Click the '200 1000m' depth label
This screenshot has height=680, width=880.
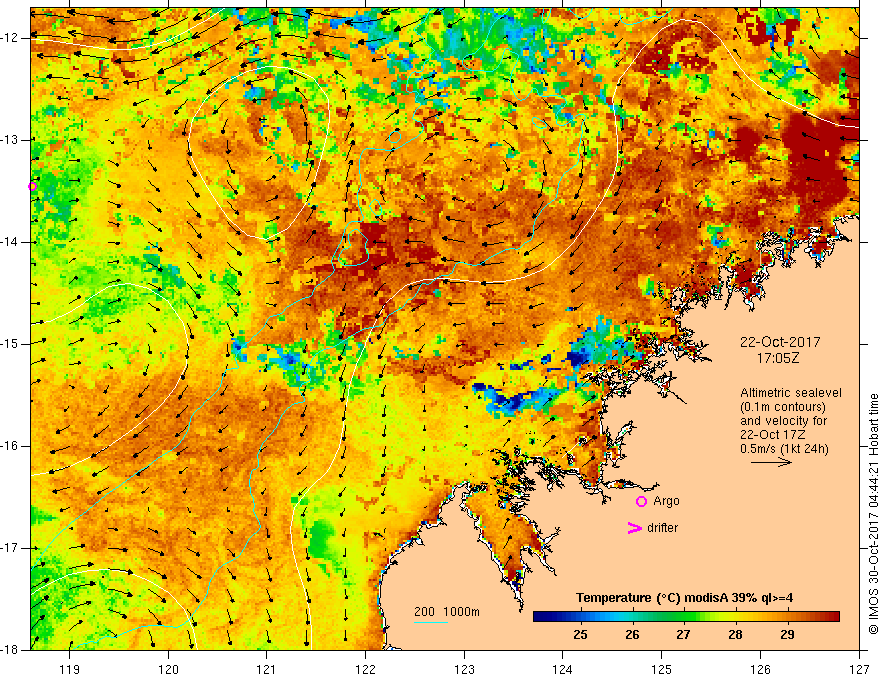[x=447, y=612]
